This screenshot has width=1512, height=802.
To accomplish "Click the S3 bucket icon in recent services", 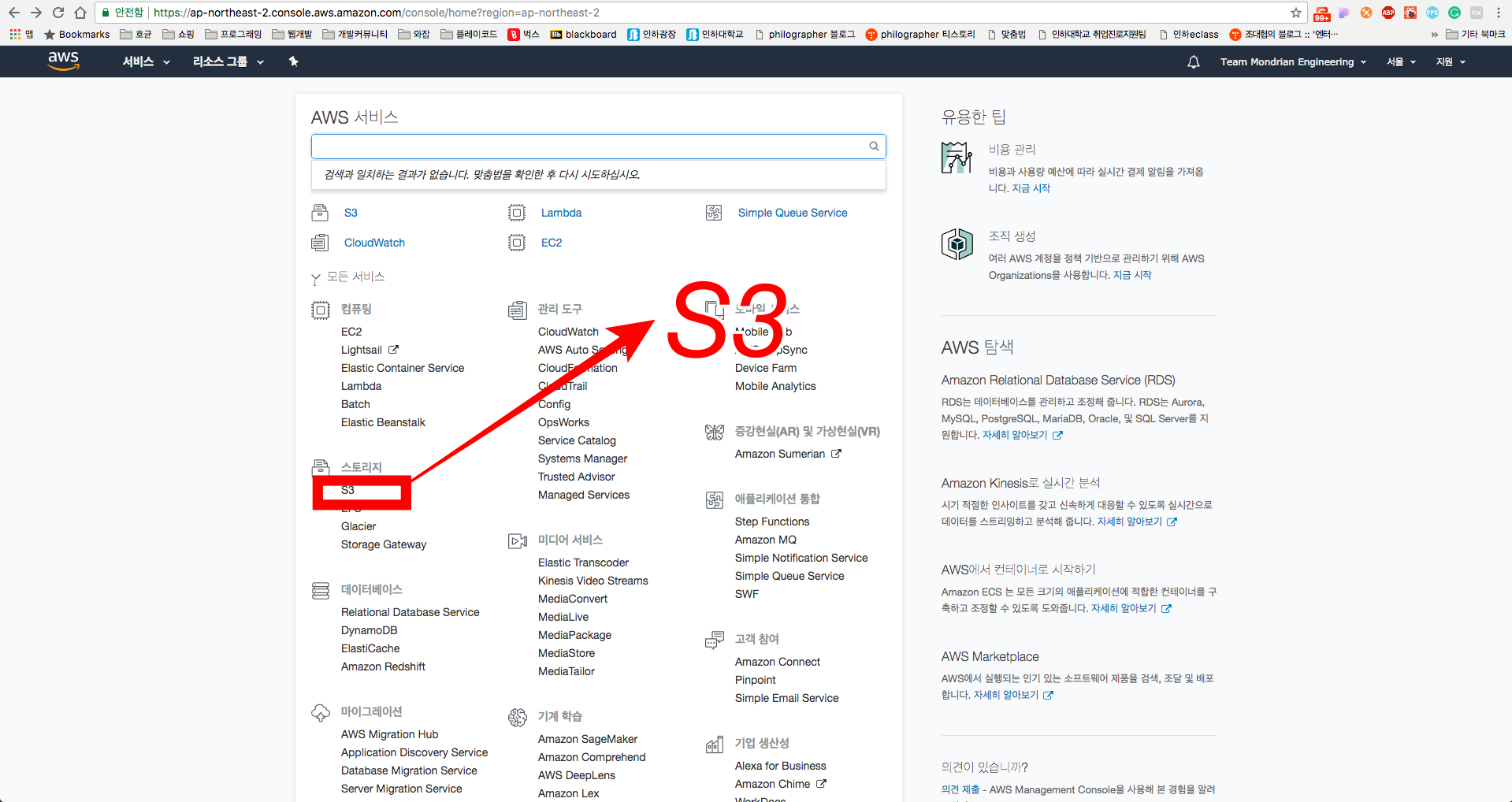I will 320,213.
